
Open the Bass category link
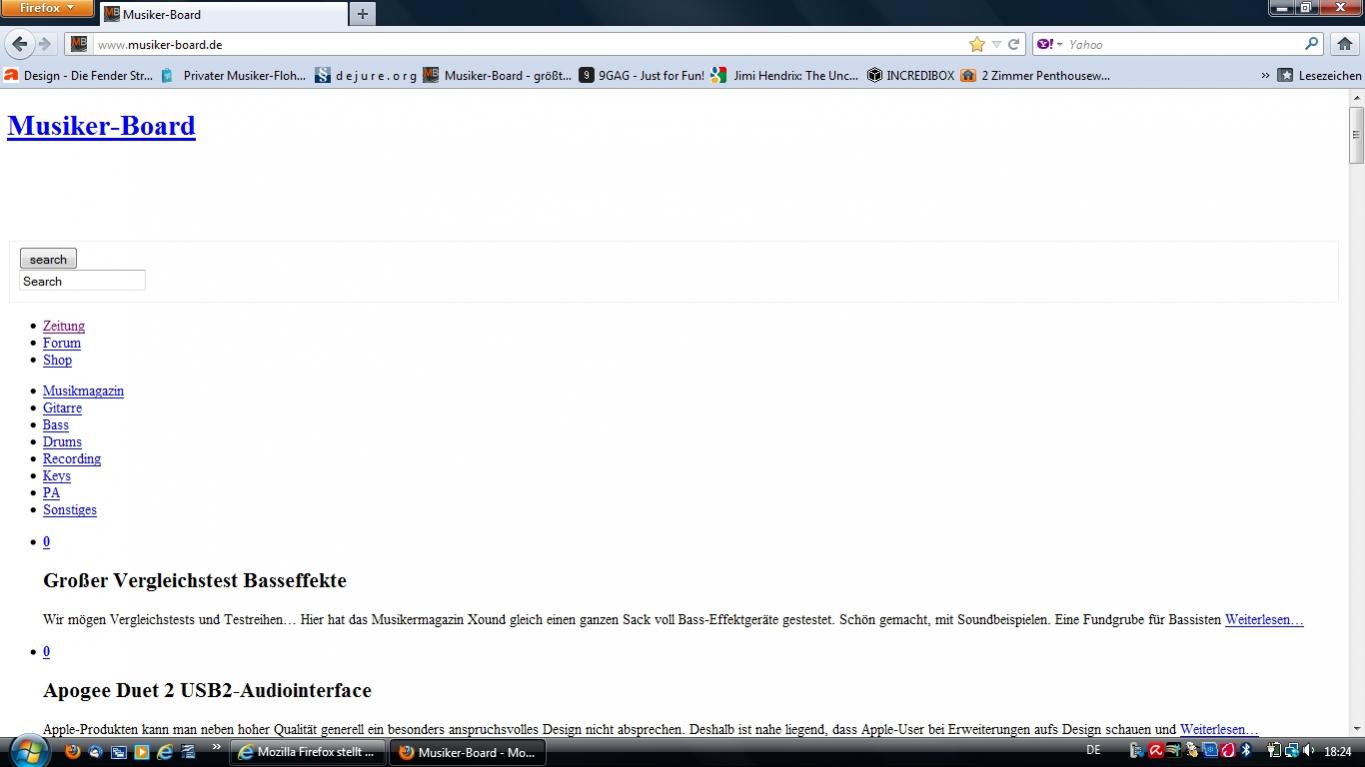coord(56,425)
